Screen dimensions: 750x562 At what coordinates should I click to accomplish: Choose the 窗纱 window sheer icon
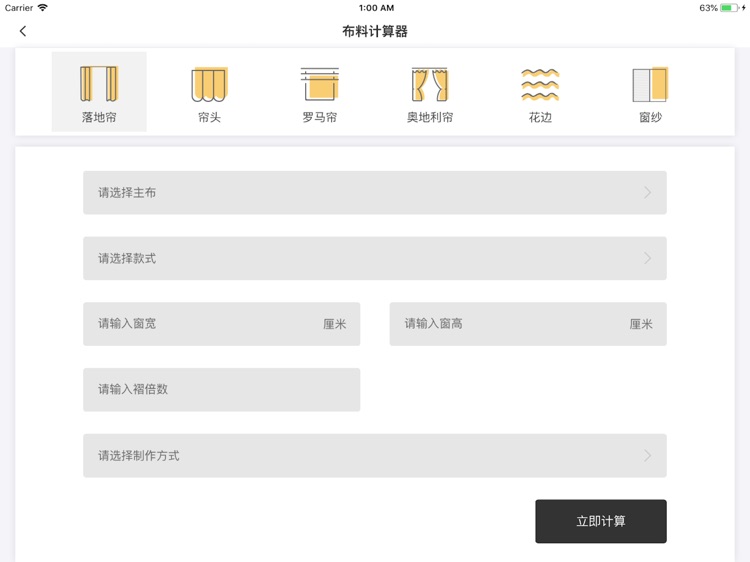pos(650,84)
